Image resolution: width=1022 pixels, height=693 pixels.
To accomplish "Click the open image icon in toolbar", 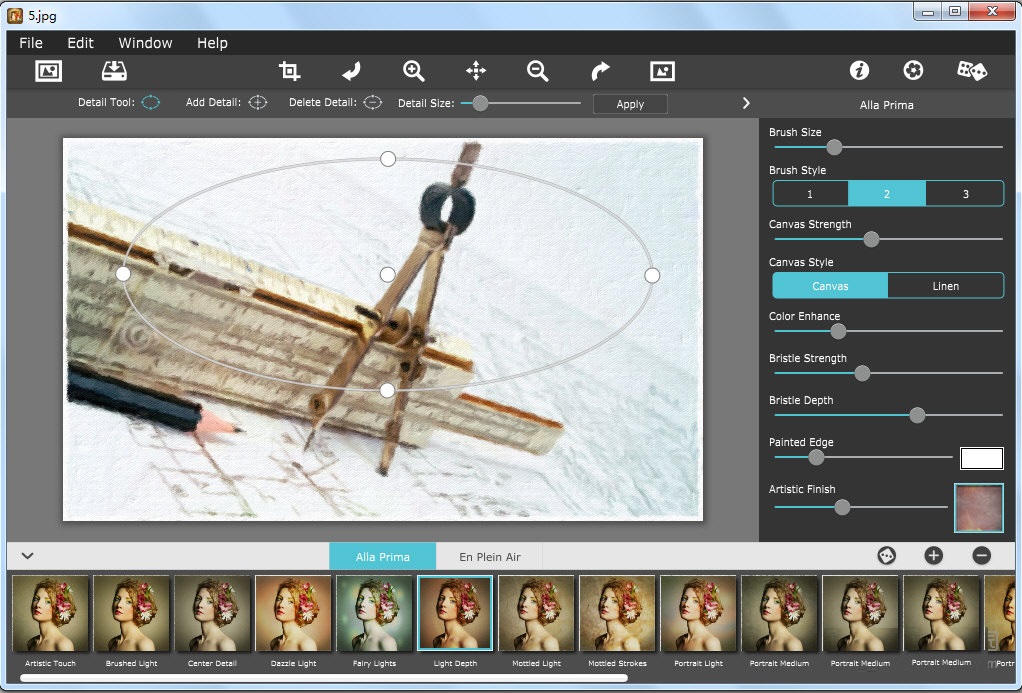I will pyautogui.click(x=48, y=71).
